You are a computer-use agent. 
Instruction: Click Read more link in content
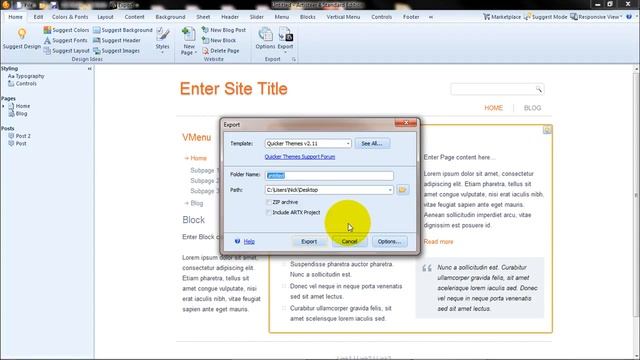pos(438,242)
